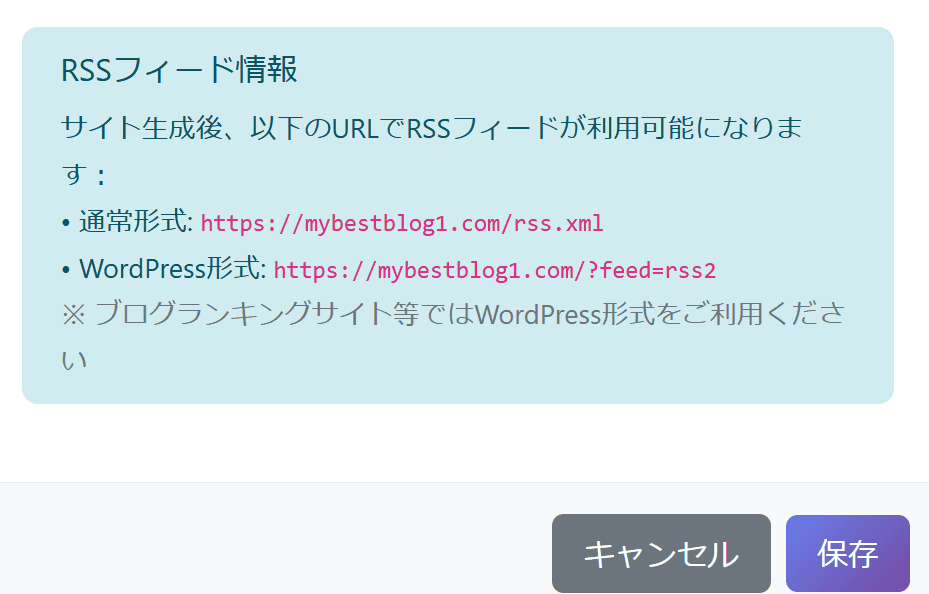Viewport: 929px width, 594px height.
Task: Click the キャンセル button
Action: point(661,553)
